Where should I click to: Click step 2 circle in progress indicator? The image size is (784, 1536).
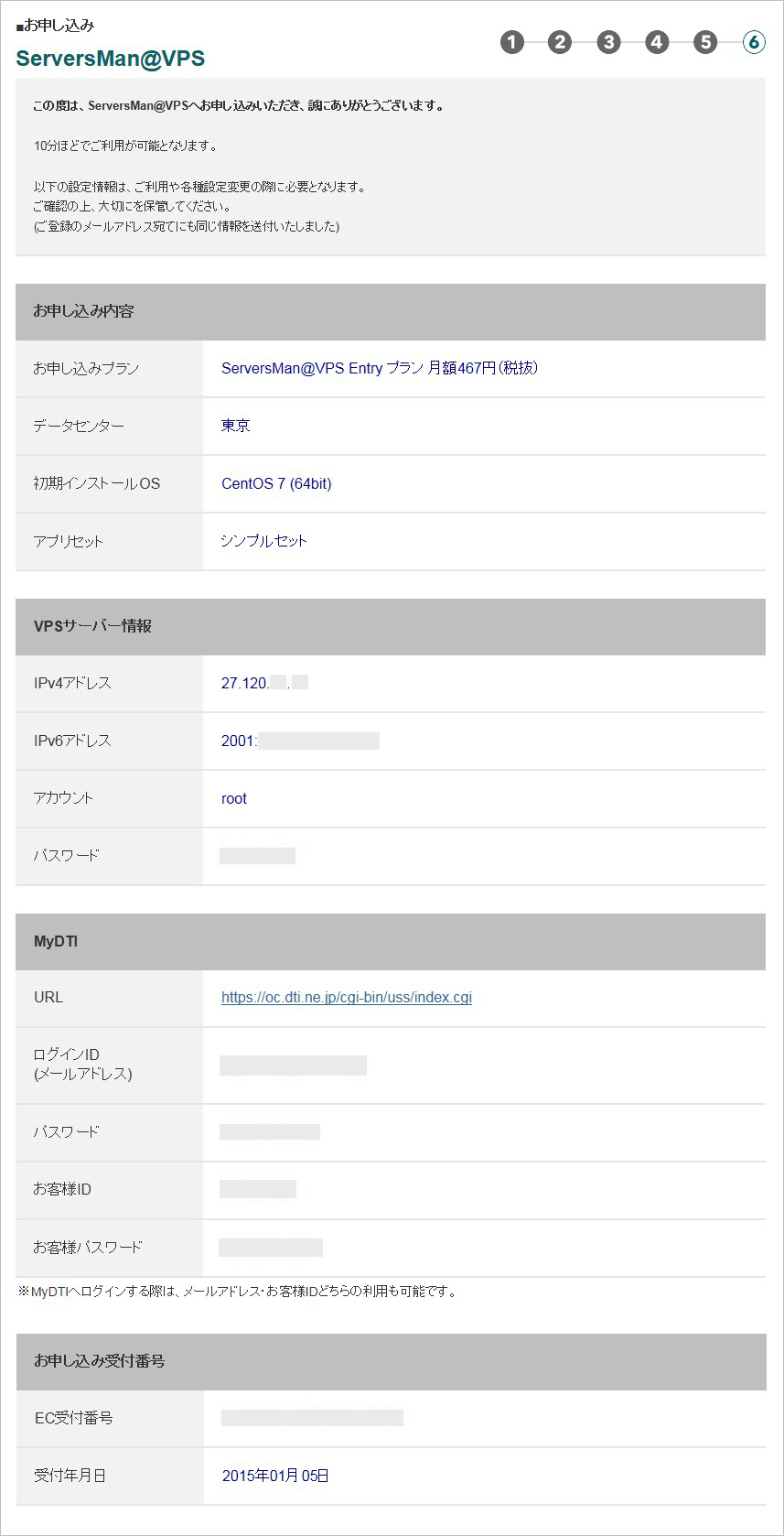(x=560, y=42)
